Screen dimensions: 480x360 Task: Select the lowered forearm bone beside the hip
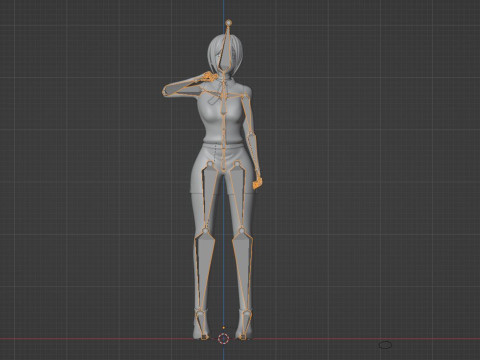254,153
